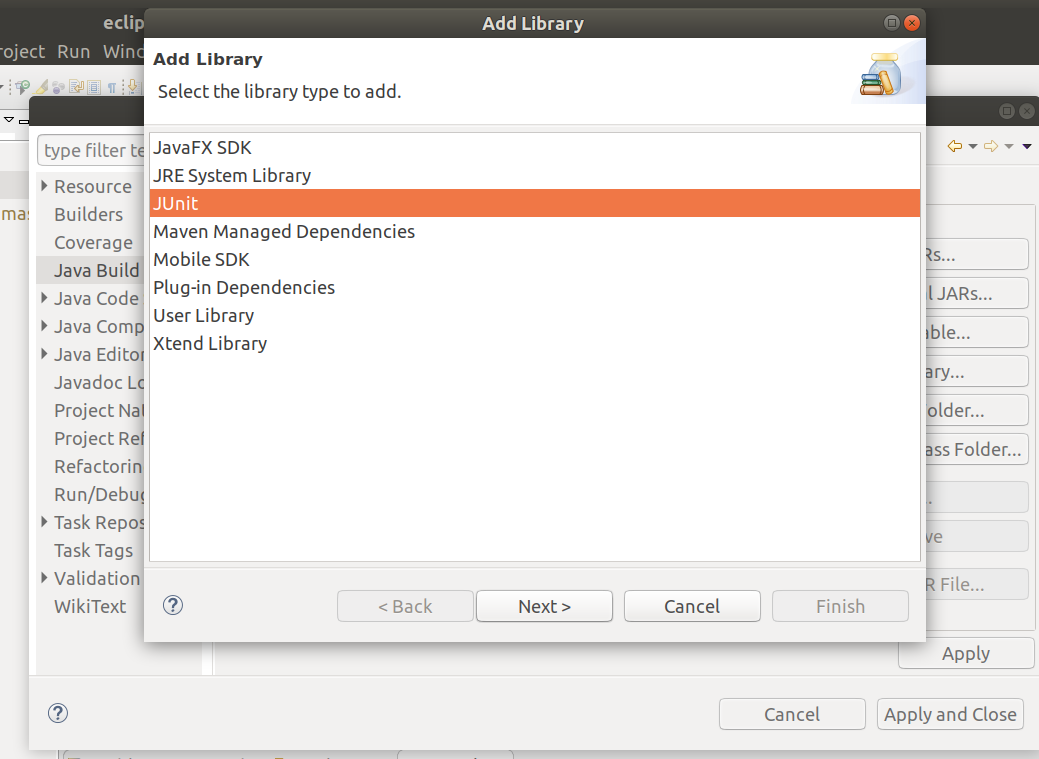Expand the Validation node
Image resolution: width=1039 pixels, height=759 pixels.
(x=44, y=577)
